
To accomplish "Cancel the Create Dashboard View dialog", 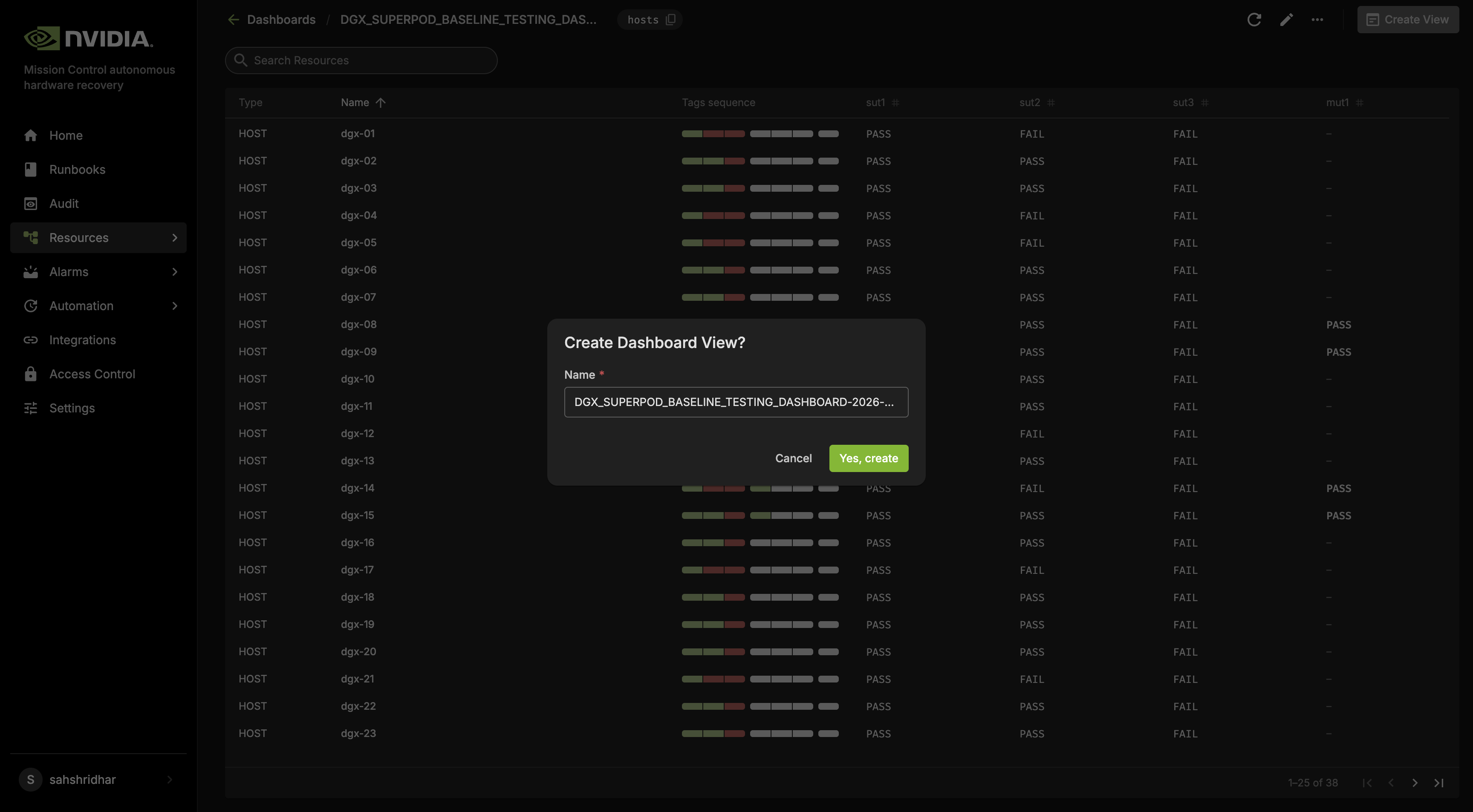I will pos(793,458).
